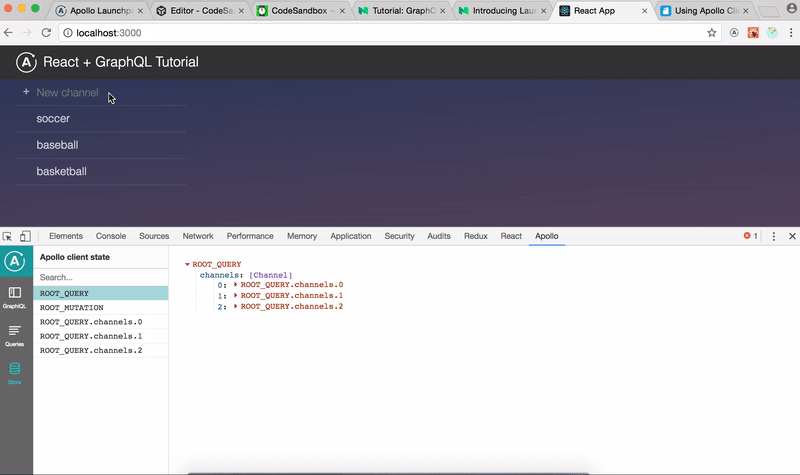This screenshot has width=800, height=475.
Task: Close the Apollo Launchpad tab
Action: point(140,11)
